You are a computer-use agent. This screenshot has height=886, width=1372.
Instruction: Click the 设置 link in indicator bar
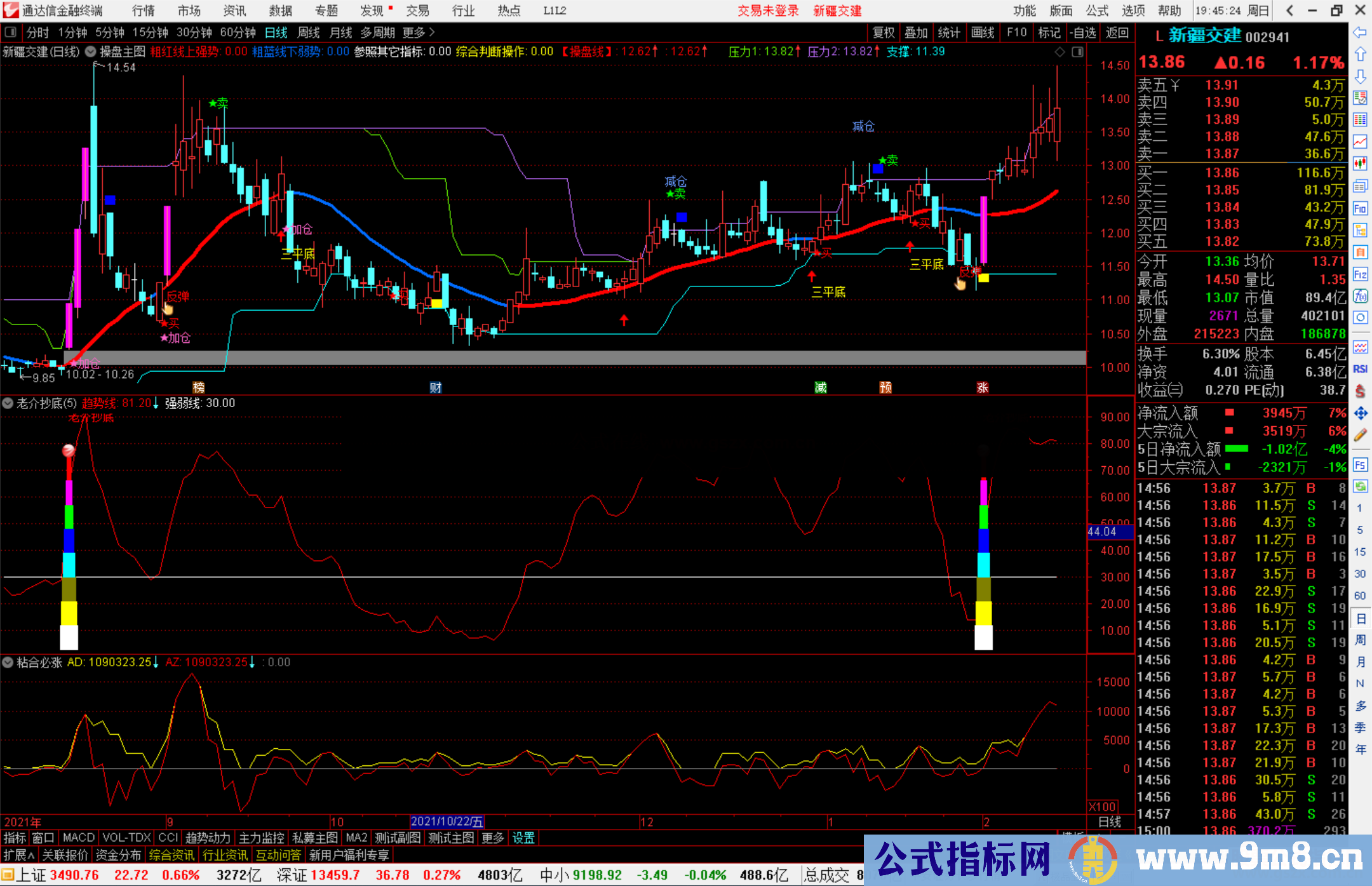point(523,838)
